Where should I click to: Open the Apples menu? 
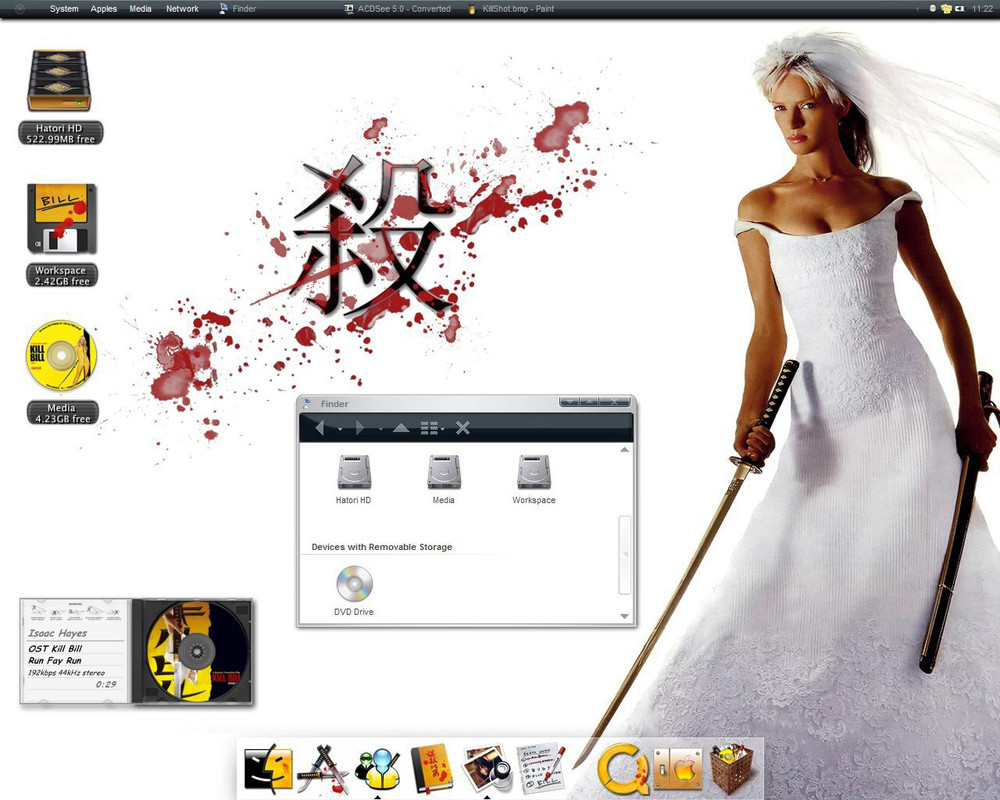click(x=103, y=9)
